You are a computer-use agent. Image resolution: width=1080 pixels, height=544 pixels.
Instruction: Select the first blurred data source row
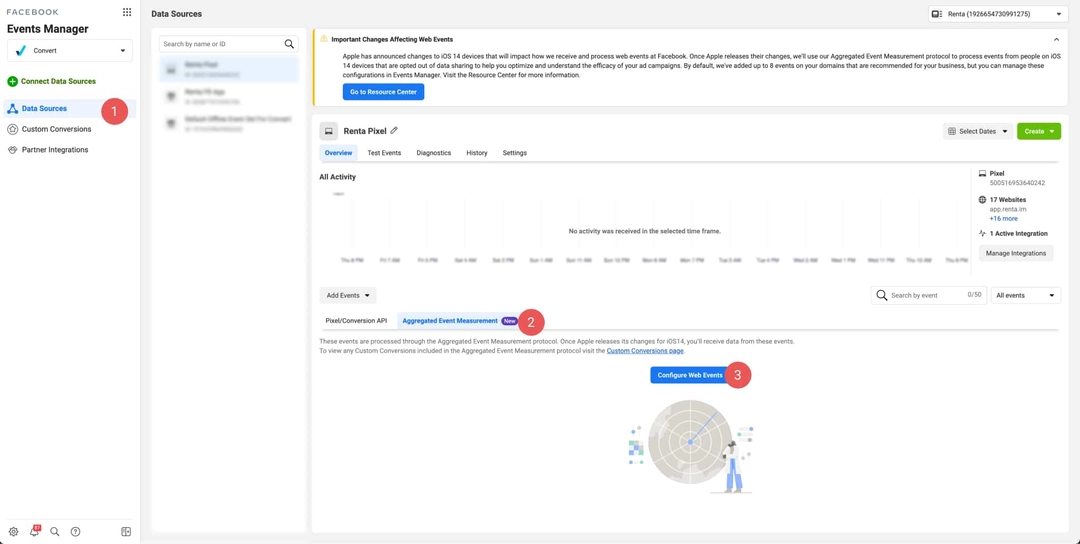229,69
